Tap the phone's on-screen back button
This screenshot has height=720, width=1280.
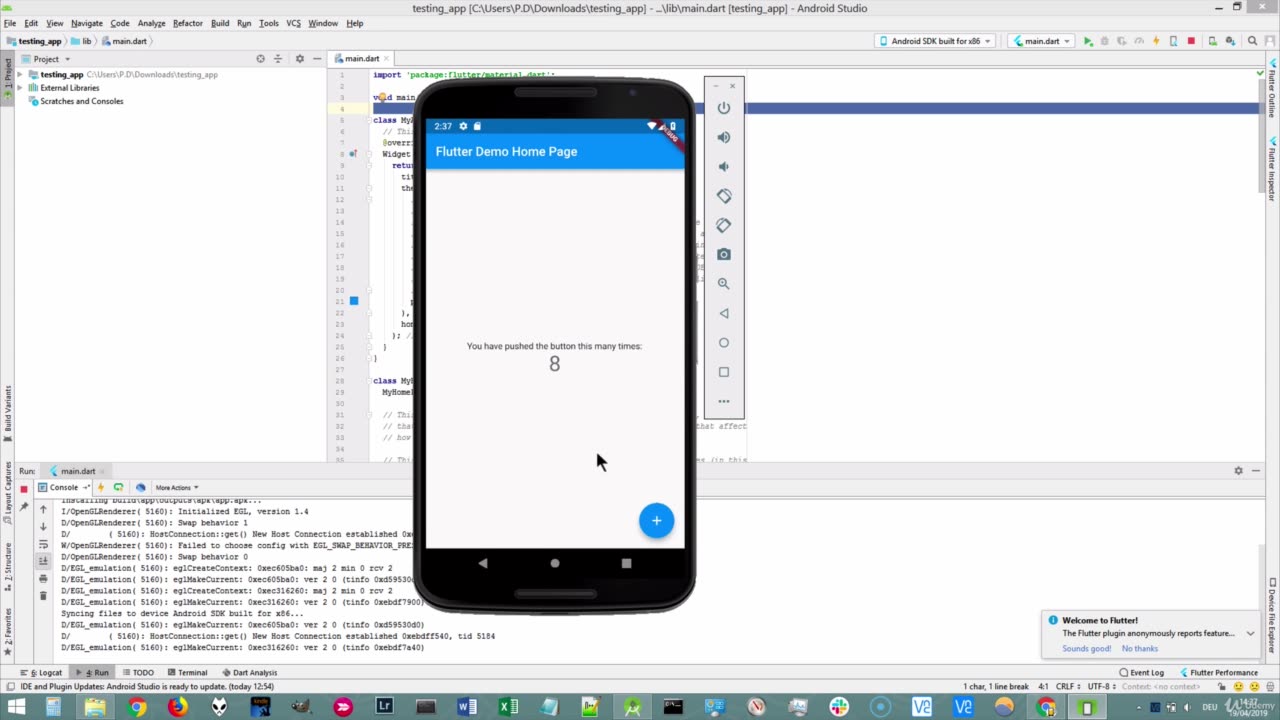click(x=483, y=563)
